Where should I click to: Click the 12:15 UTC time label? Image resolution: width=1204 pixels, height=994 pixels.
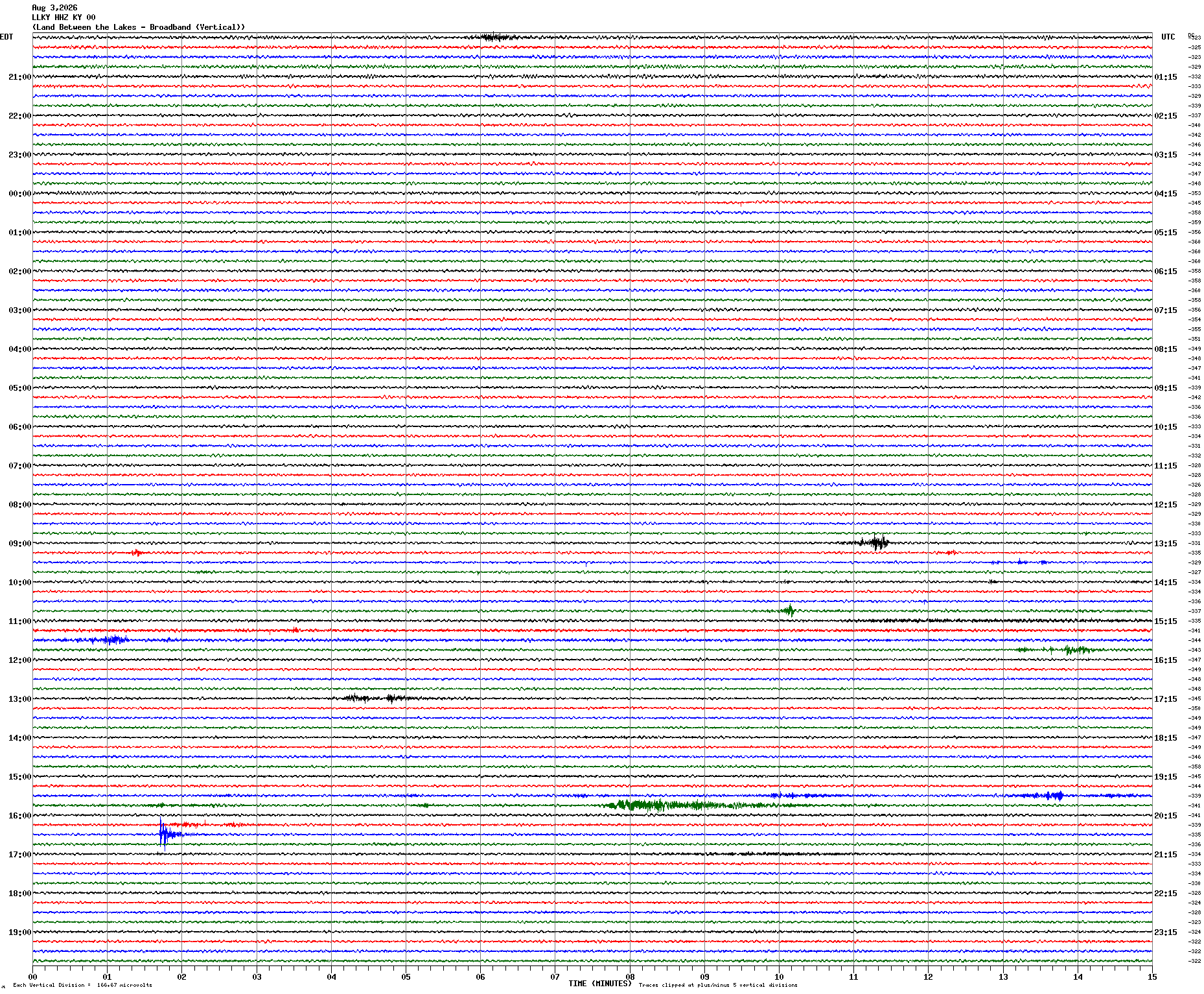(1166, 505)
